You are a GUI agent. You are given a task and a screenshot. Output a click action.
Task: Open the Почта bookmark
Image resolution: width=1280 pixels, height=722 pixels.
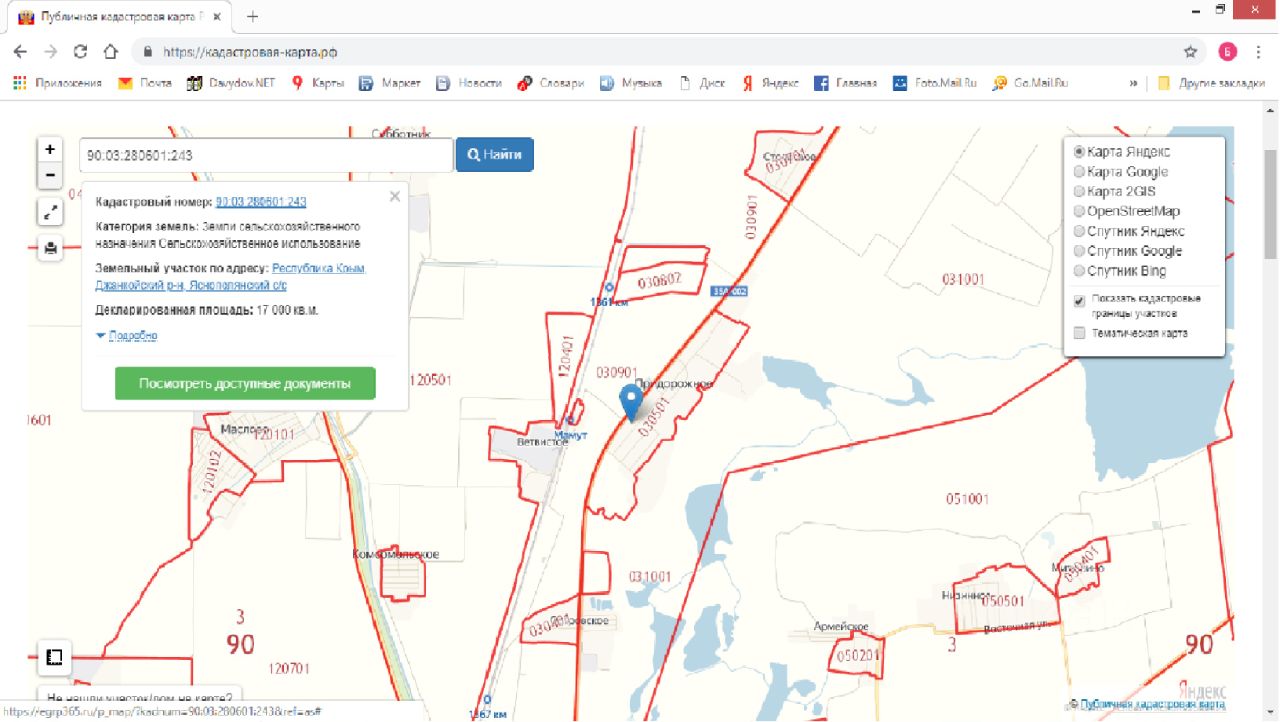(145, 83)
